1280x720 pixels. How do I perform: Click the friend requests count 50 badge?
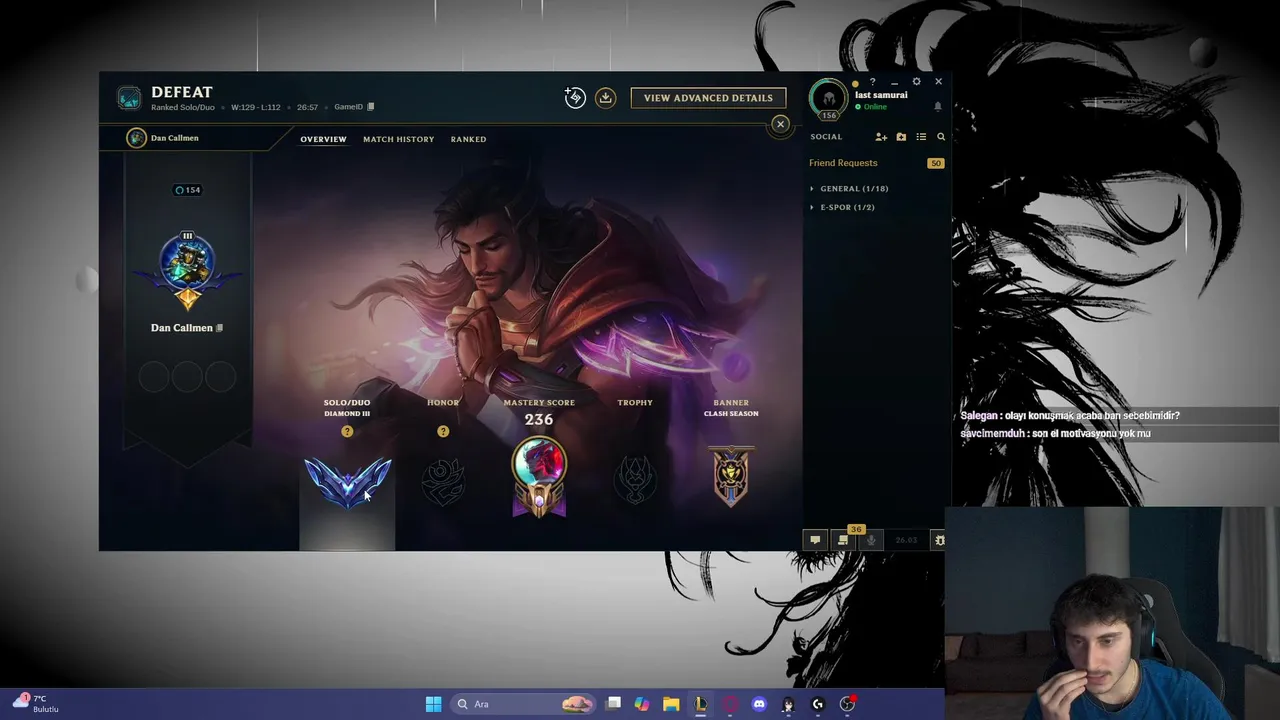coord(936,163)
